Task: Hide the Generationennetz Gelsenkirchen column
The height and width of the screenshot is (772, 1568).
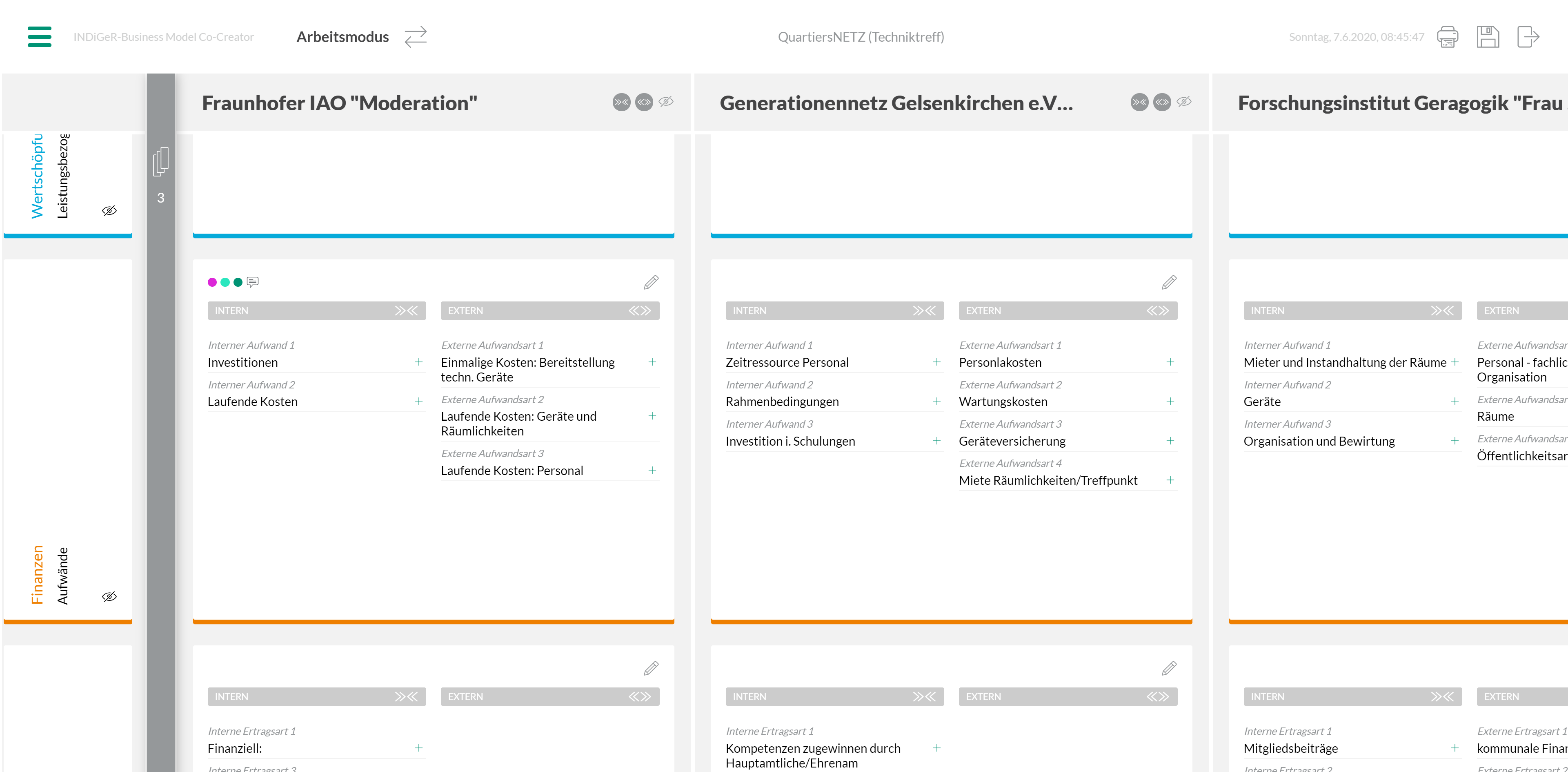Action: [x=1184, y=102]
